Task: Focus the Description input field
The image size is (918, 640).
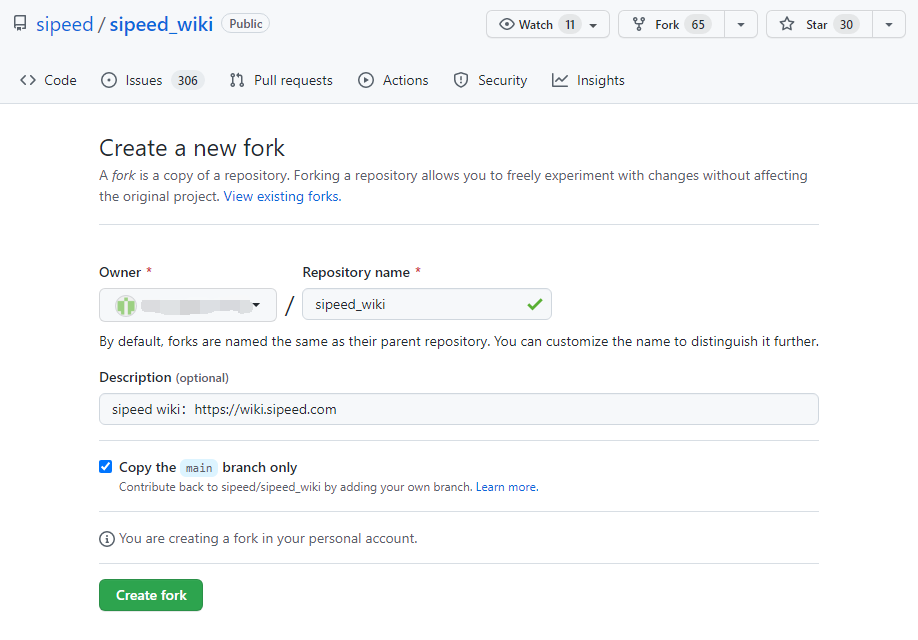Action: (x=459, y=409)
